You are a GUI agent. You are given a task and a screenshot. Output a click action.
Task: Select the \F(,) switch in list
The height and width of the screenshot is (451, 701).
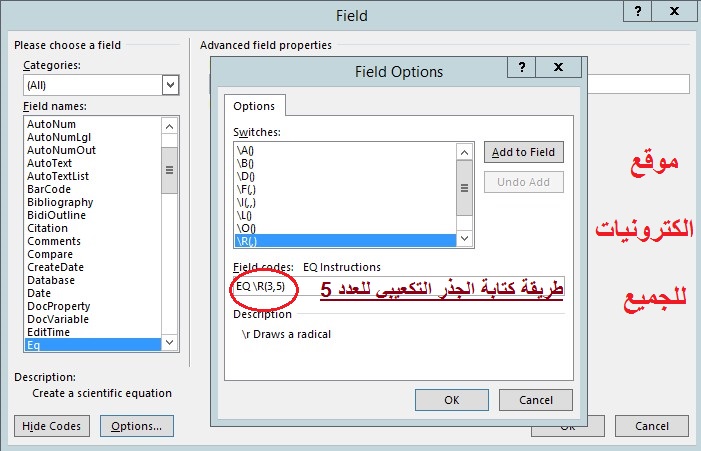tap(340, 188)
